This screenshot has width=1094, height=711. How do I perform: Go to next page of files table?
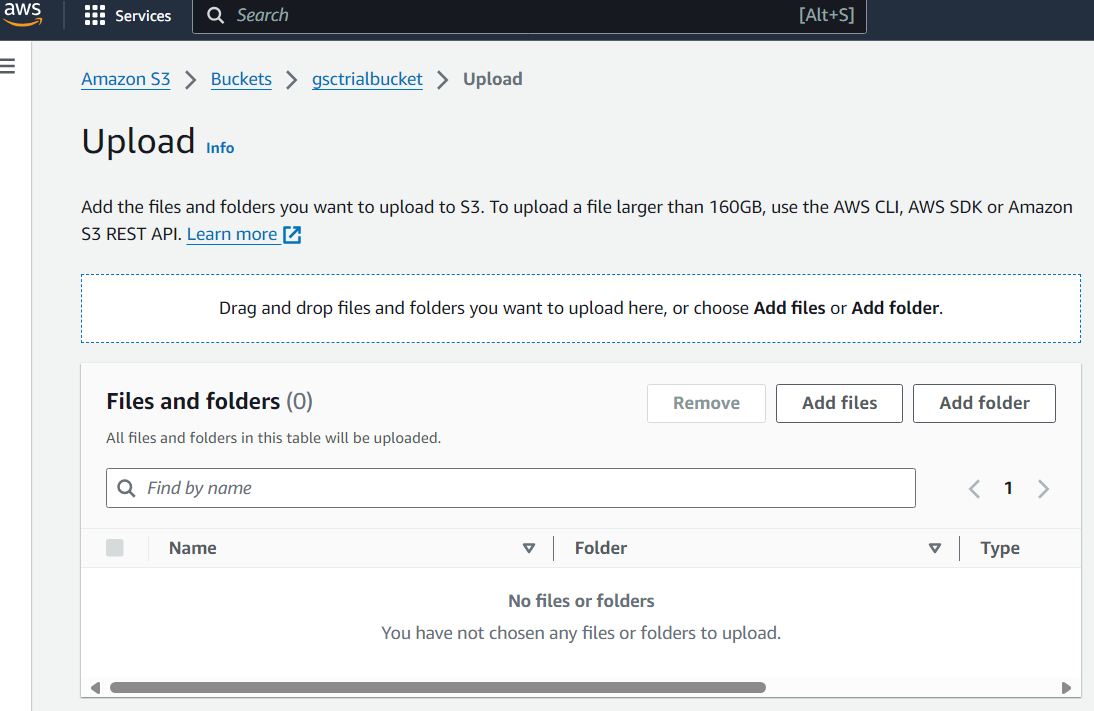coord(1043,488)
